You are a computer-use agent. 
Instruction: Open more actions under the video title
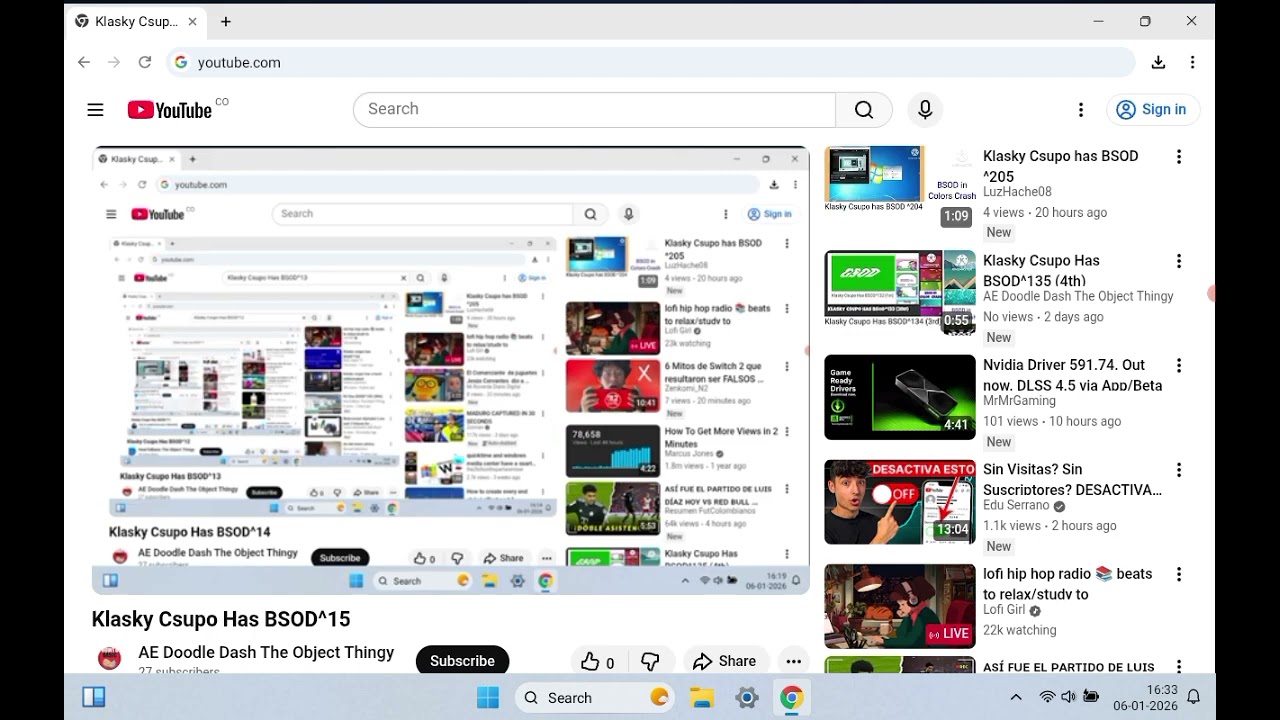pos(794,662)
